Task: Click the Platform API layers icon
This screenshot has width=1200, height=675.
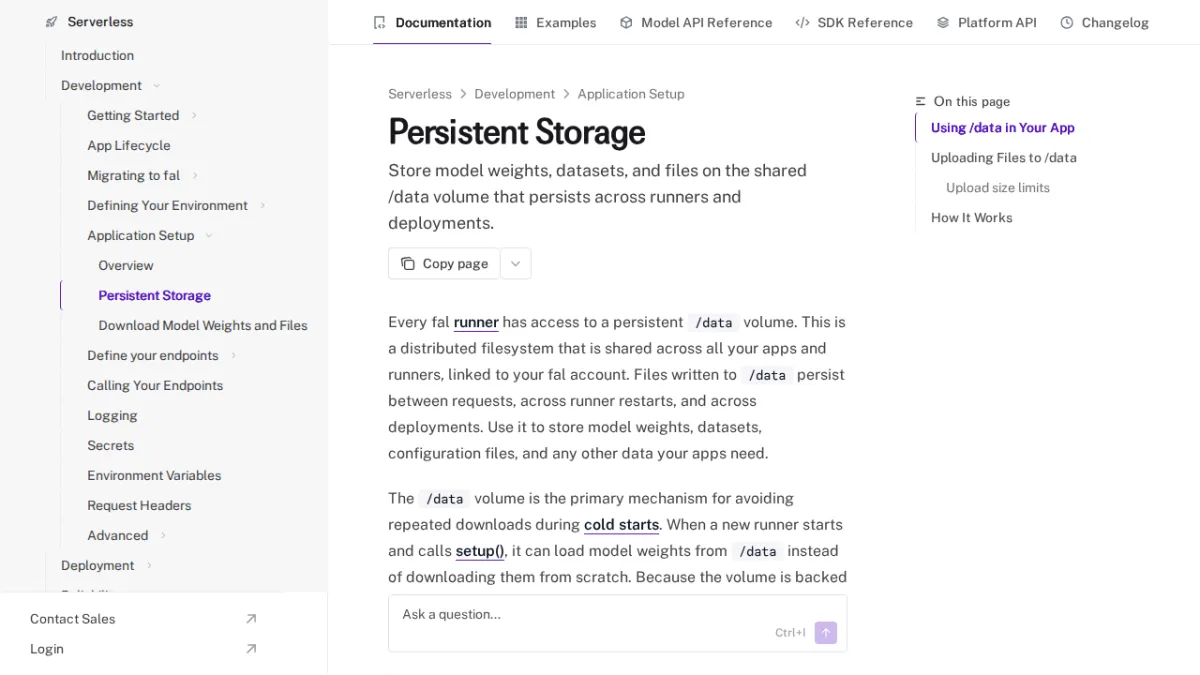Action: 943,22
